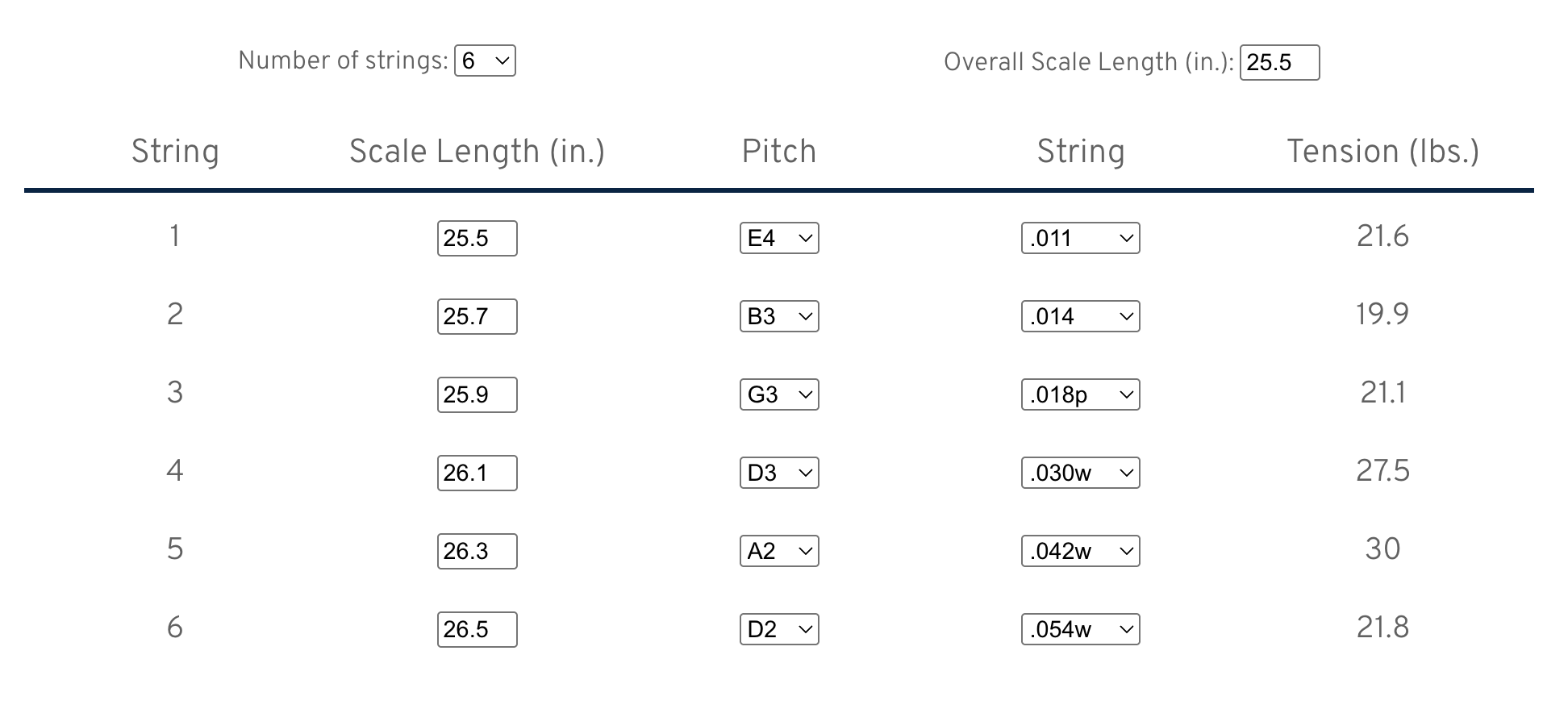
Task: Open the .011 string gauge dropdown
Action: 1080,239
